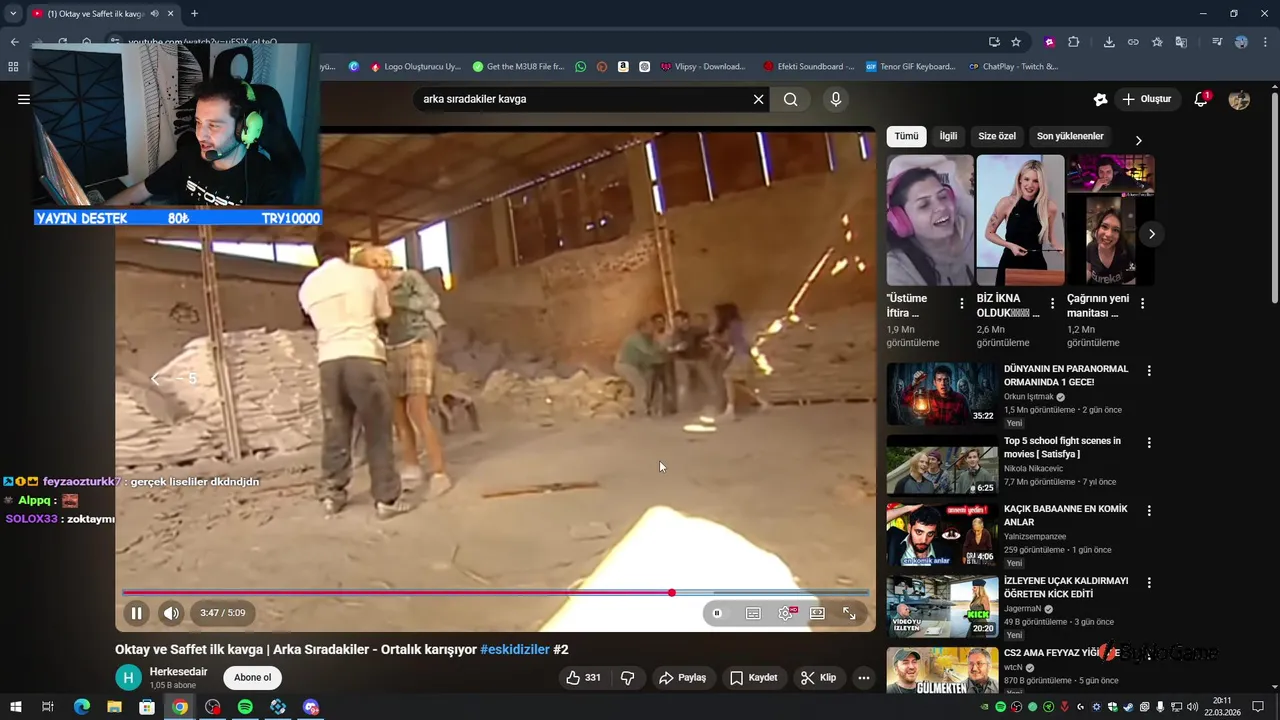Mute the video volume speaker icon

[172, 613]
